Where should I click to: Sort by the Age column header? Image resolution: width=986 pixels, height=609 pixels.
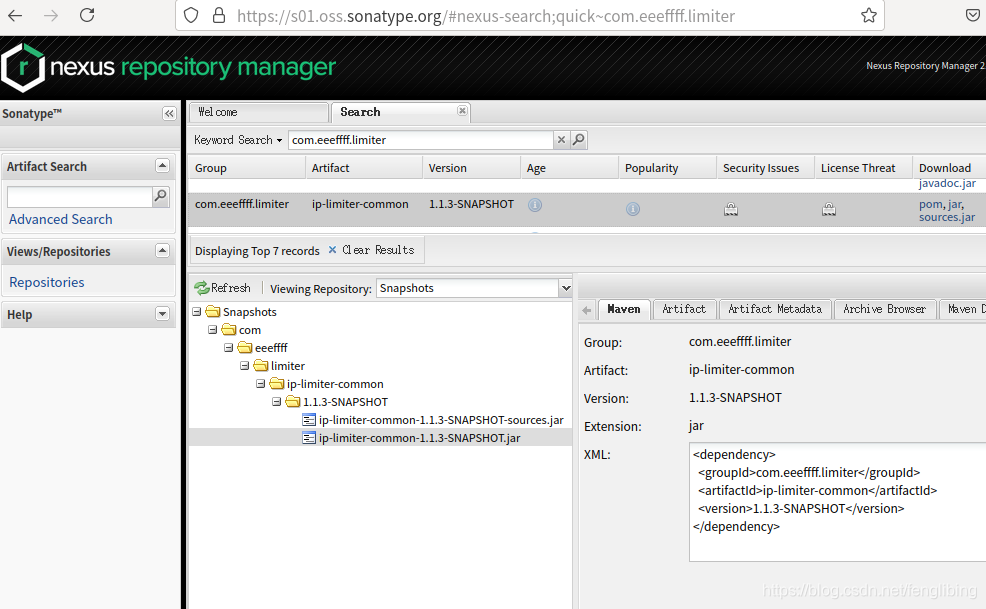(x=569, y=168)
